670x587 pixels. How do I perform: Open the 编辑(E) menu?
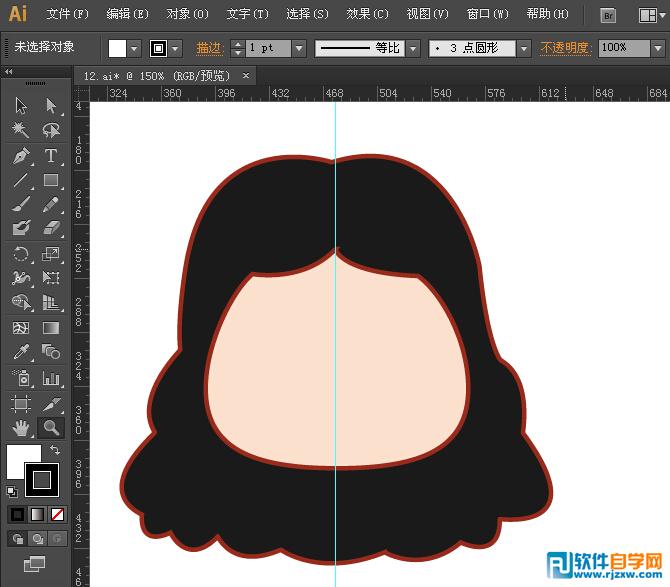[x=127, y=14]
